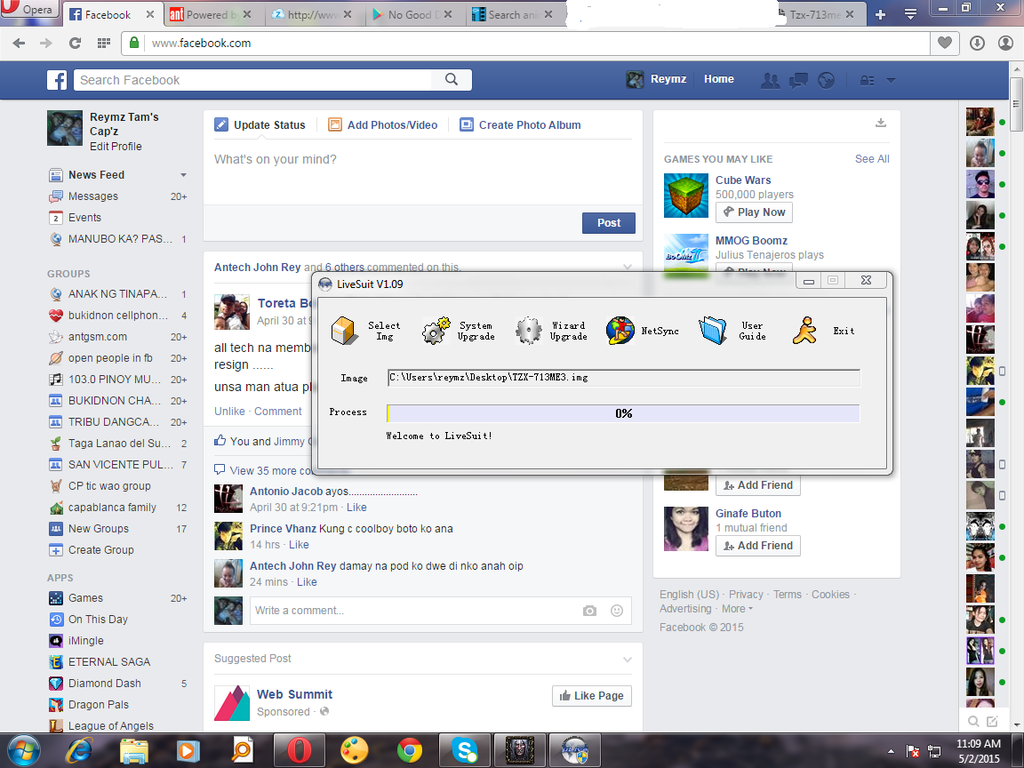This screenshot has width=1024, height=768.
Task: Open Privacy Shortcuts lock icon
Action: click(867, 80)
